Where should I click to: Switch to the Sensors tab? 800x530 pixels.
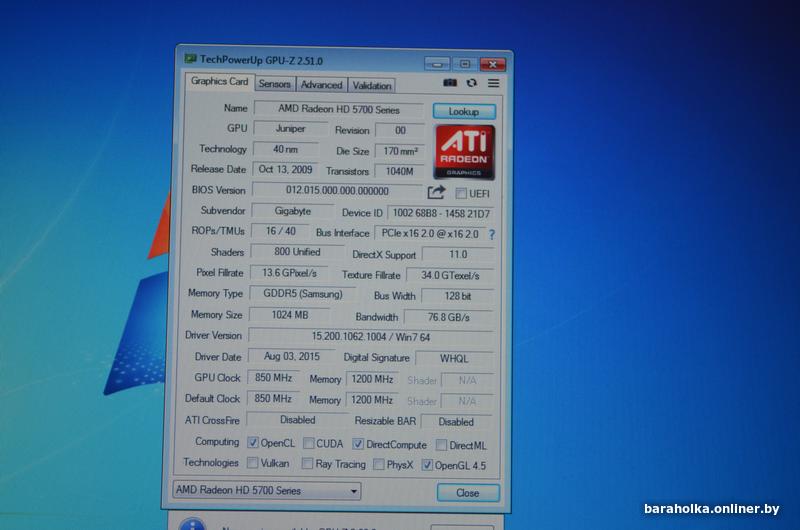click(274, 84)
